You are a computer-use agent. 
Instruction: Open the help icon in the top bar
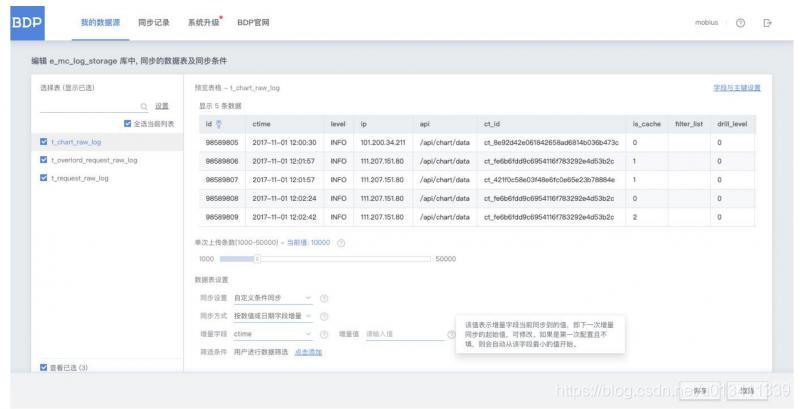click(x=740, y=23)
